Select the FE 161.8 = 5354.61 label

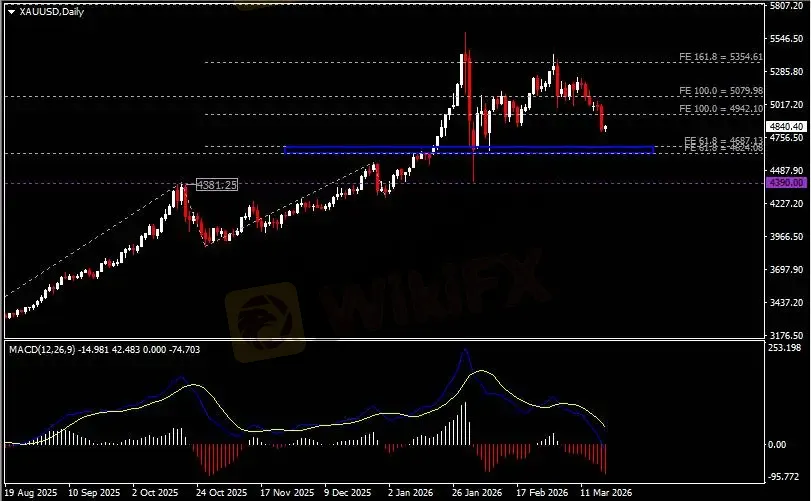pyautogui.click(x=720, y=57)
